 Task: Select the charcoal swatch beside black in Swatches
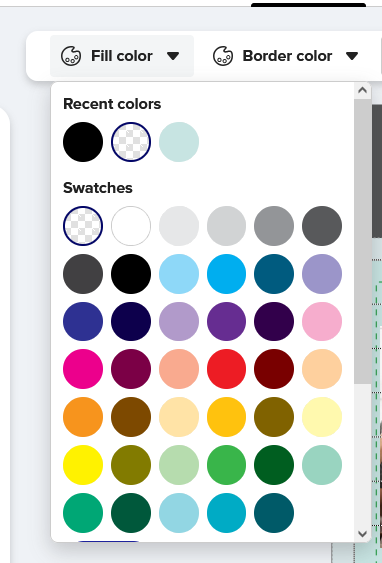tap(83, 274)
